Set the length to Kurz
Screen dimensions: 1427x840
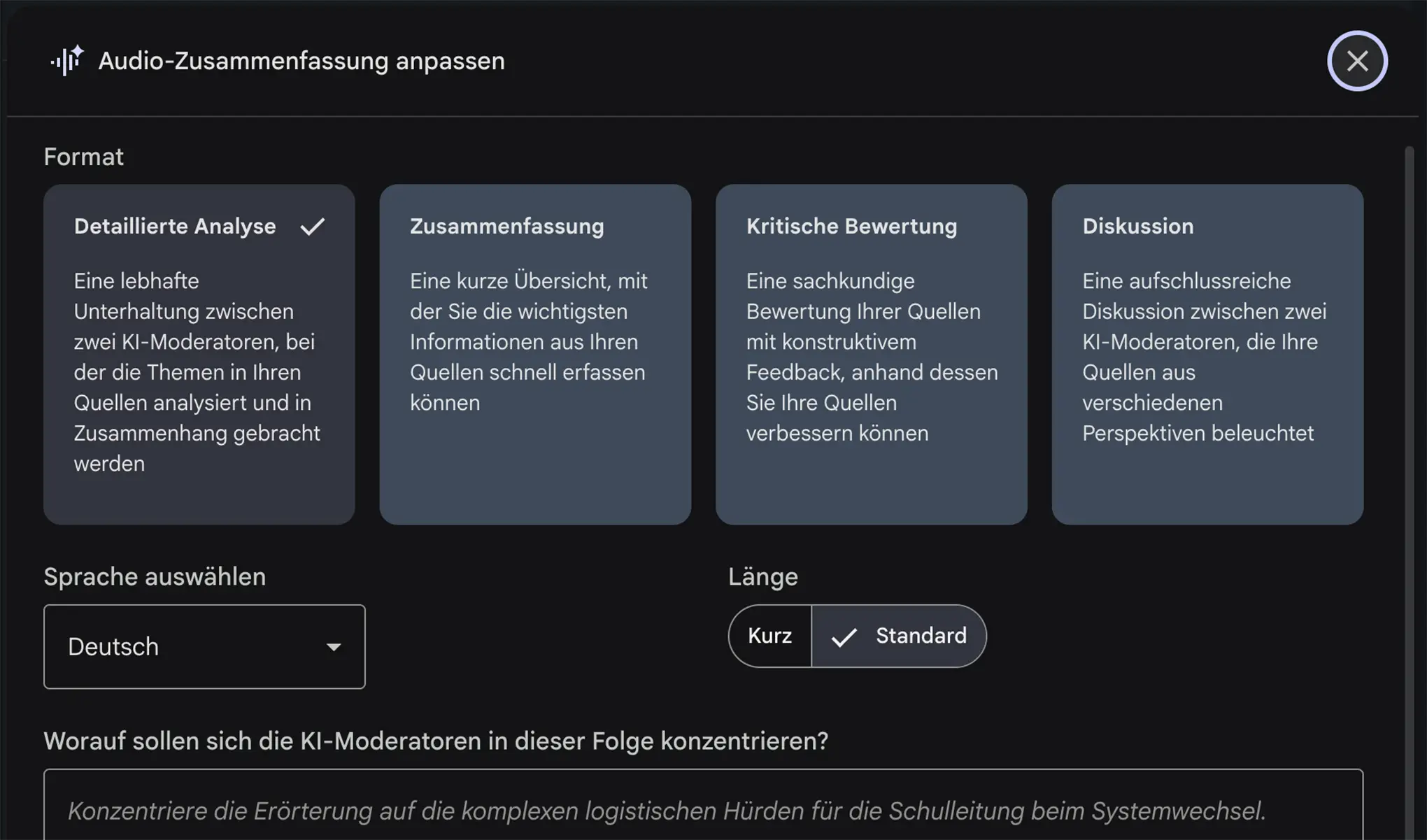click(769, 636)
